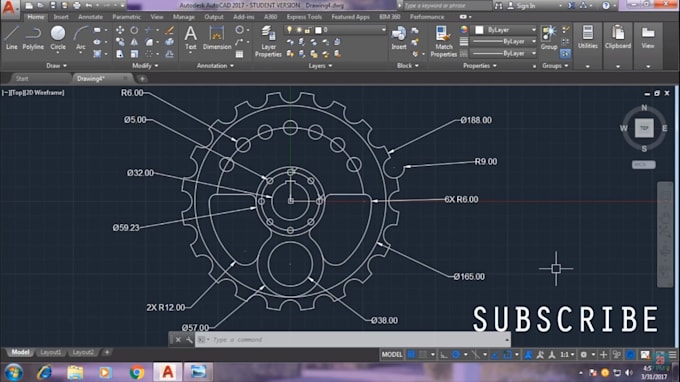This screenshot has height=382, width=680.
Task: Open the Express Tools ribbon tab
Action: click(x=304, y=17)
